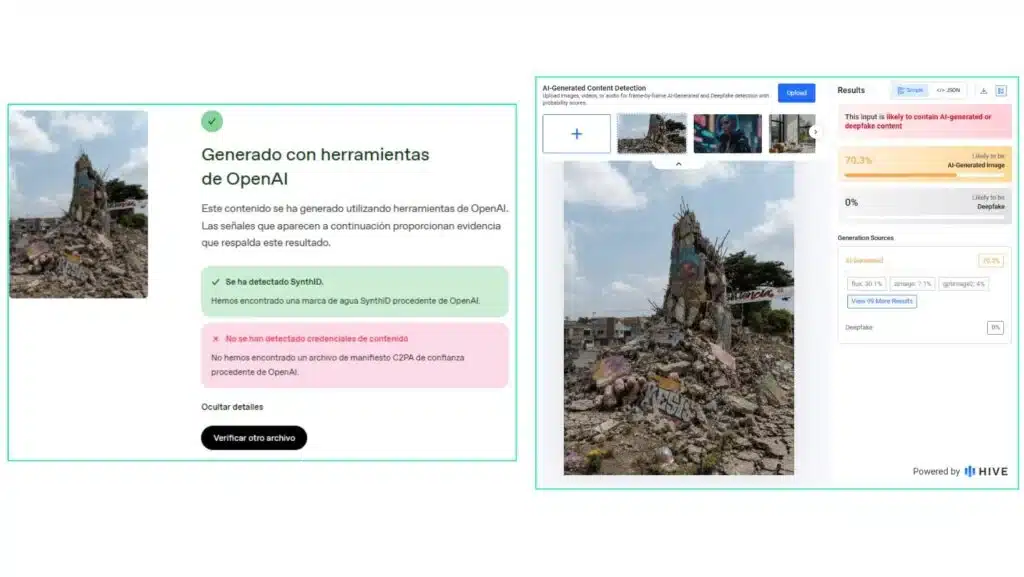Click 'Se ha detectado SynthID.' heading
This screenshot has width=1024, height=577.
(274, 282)
